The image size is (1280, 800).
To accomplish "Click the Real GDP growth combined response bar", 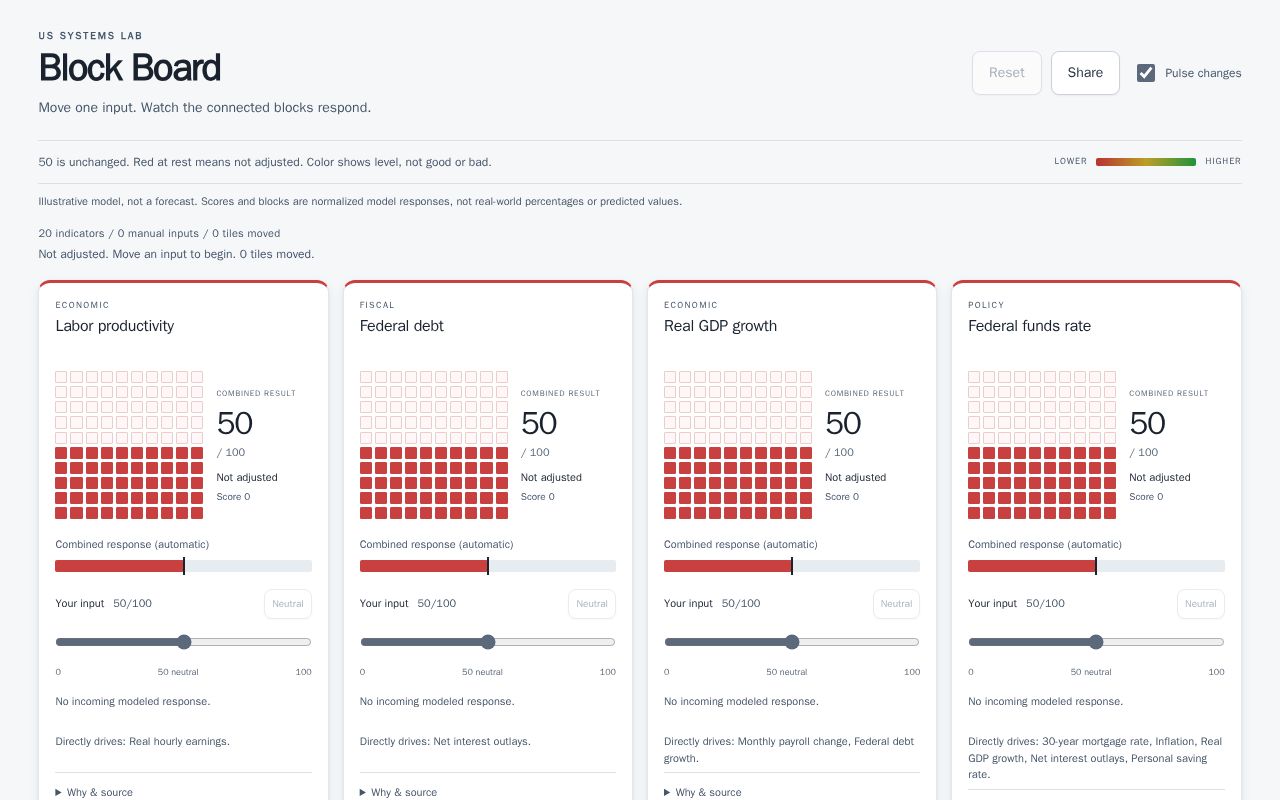I will pyautogui.click(x=792, y=566).
